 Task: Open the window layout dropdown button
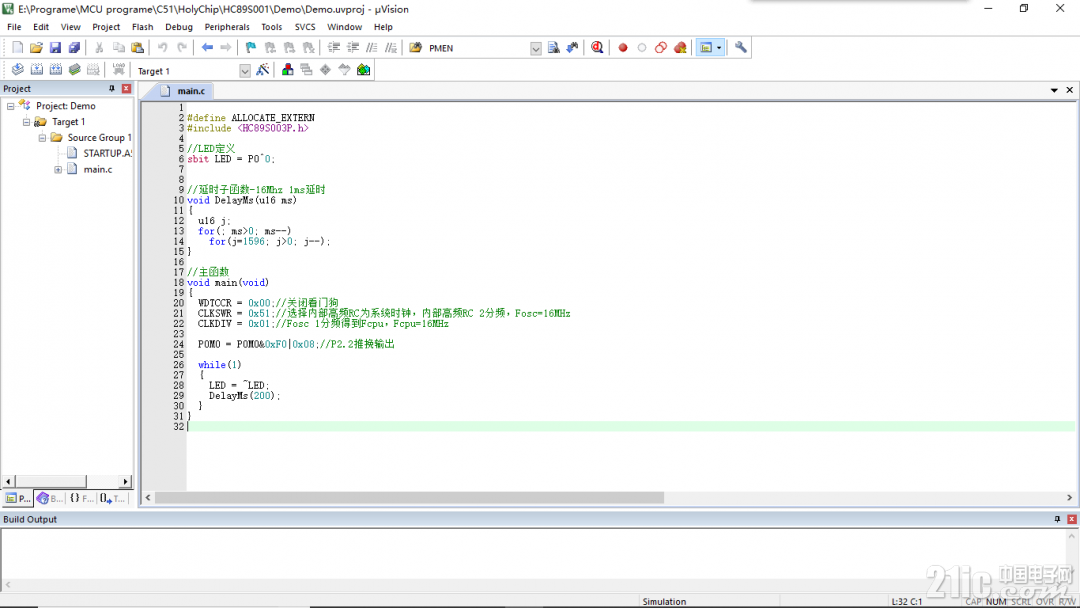pyautogui.click(x=710, y=48)
